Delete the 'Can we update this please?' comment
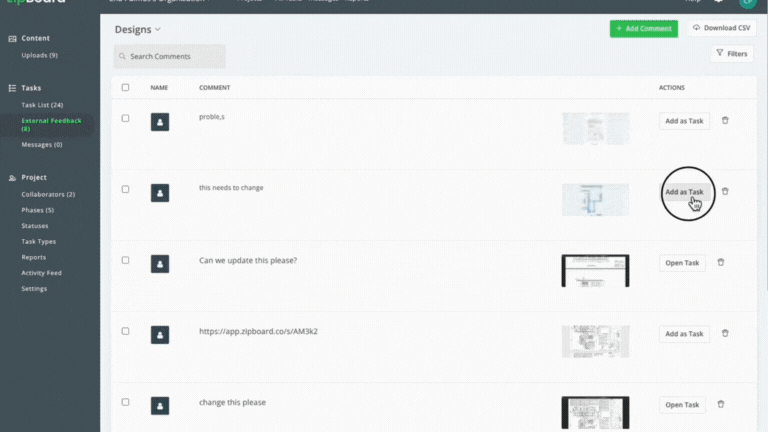768x432 pixels. [x=720, y=263]
